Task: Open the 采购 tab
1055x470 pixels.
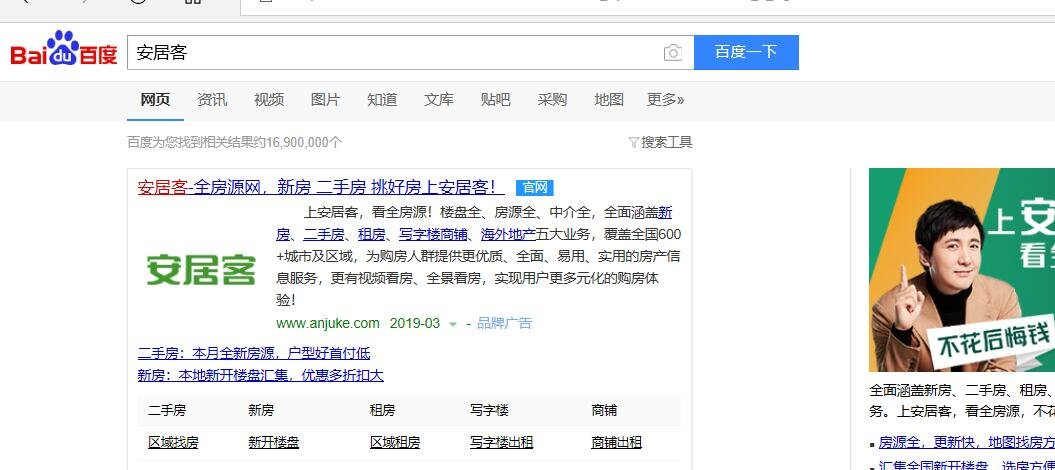Action: 552,100
